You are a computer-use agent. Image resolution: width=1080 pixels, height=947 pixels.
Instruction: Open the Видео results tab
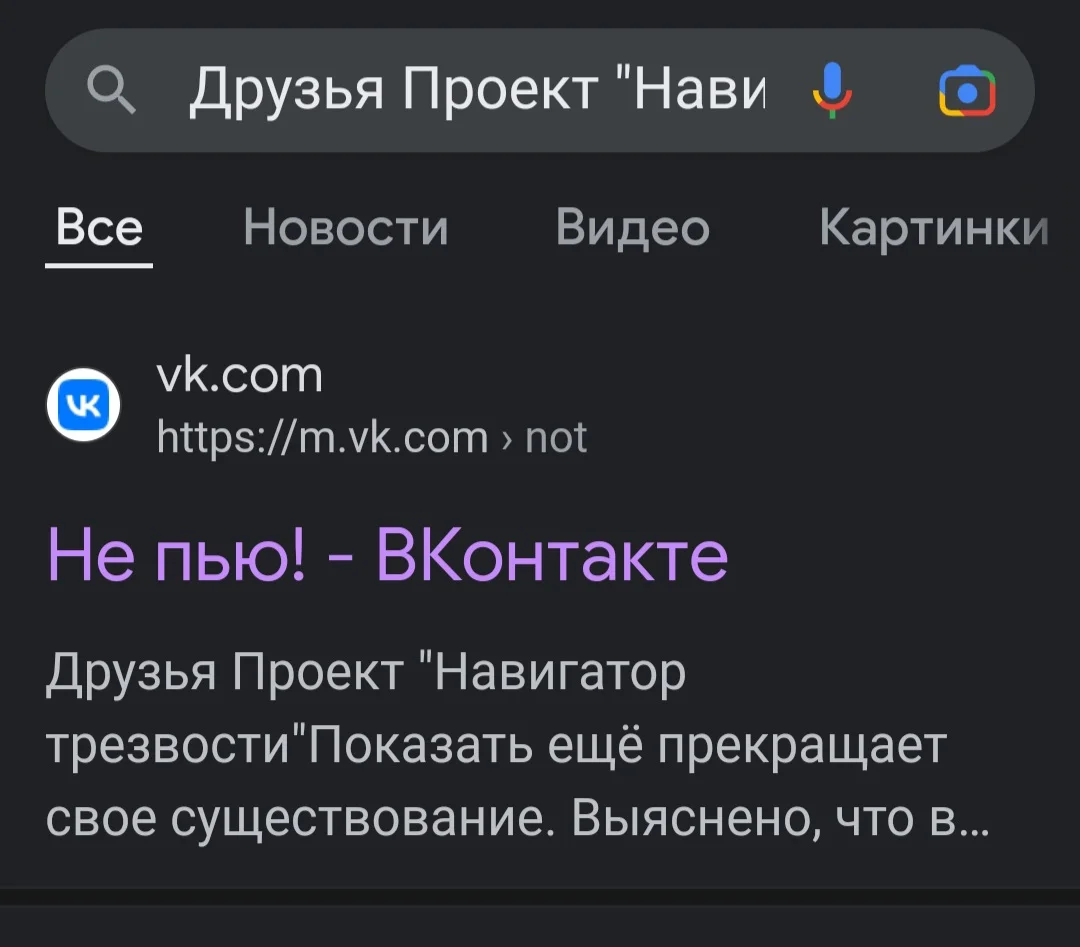point(632,228)
